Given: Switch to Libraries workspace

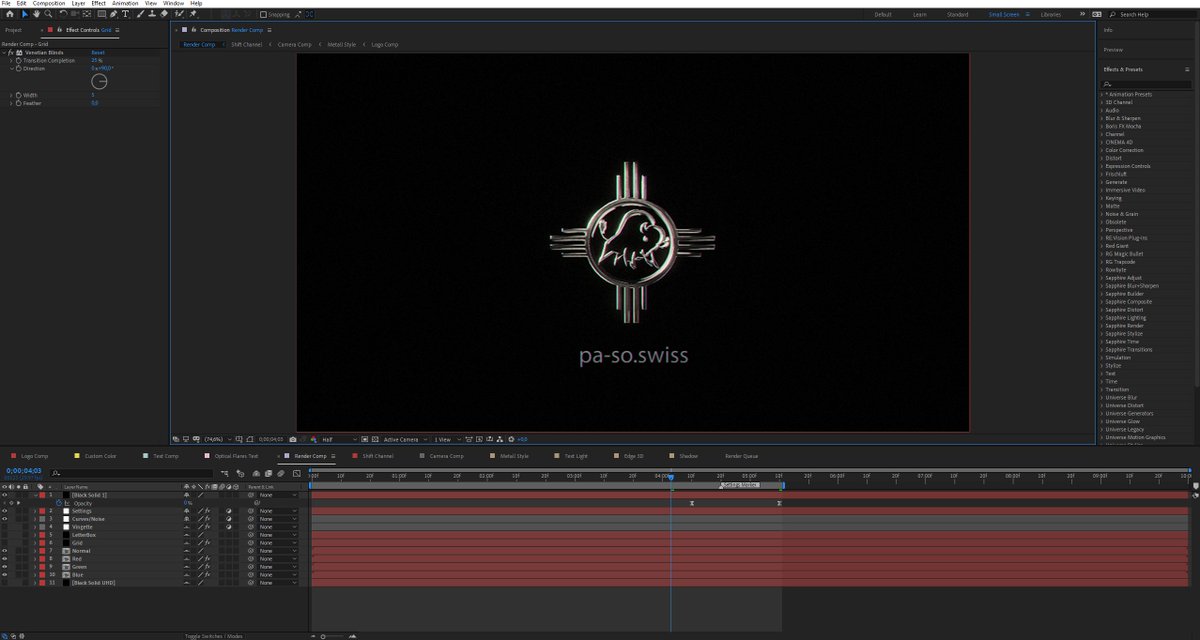Looking at the screenshot, I should [1051, 14].
